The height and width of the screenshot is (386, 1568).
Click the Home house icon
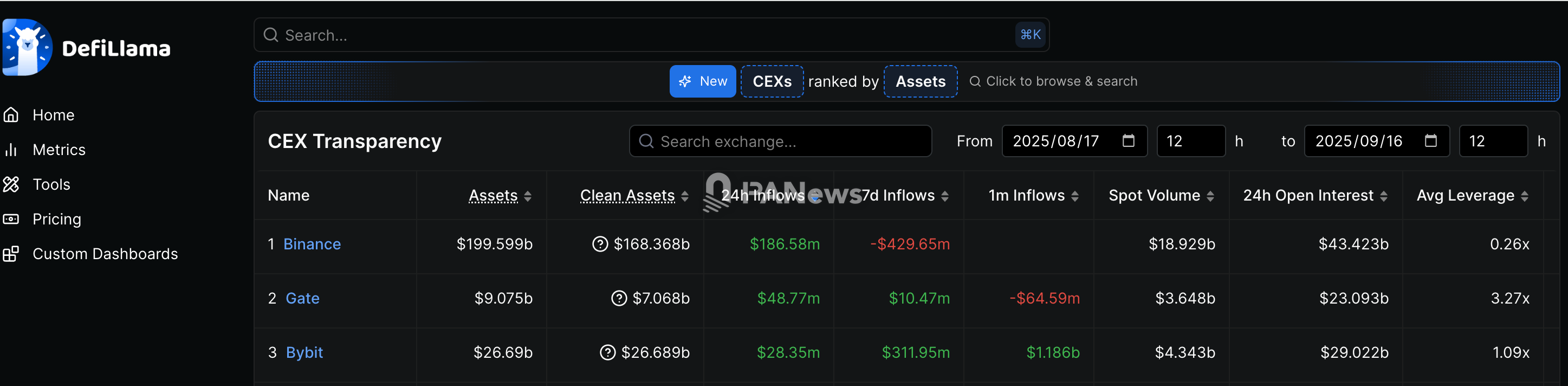pos(11,115)
